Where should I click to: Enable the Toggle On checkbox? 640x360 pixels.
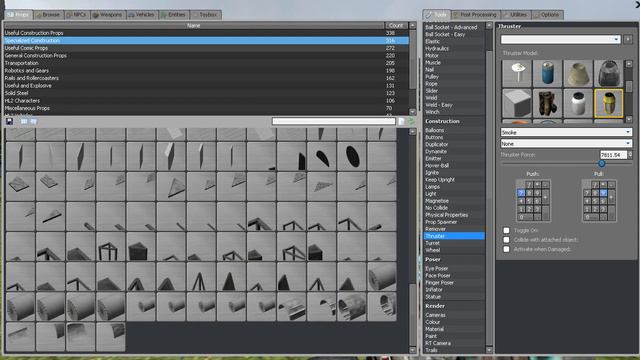point(507,230)
